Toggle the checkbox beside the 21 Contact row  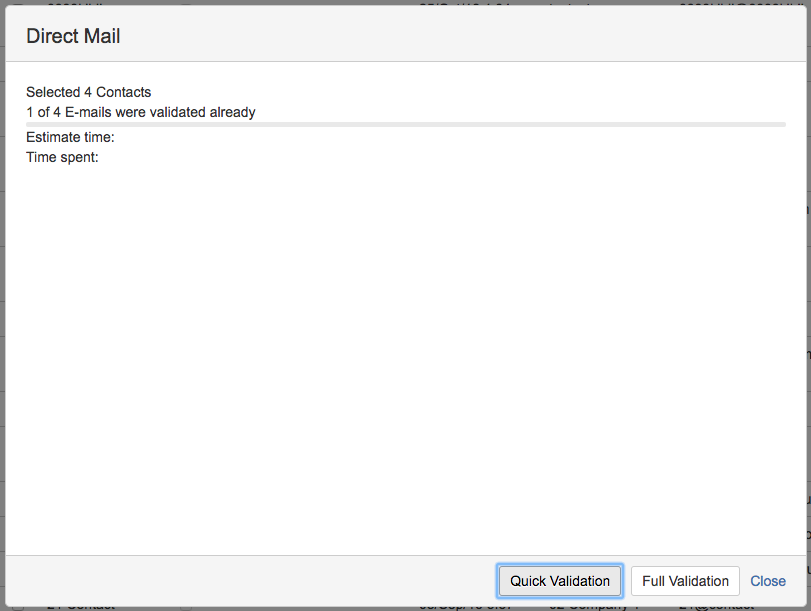coord(186,606)
